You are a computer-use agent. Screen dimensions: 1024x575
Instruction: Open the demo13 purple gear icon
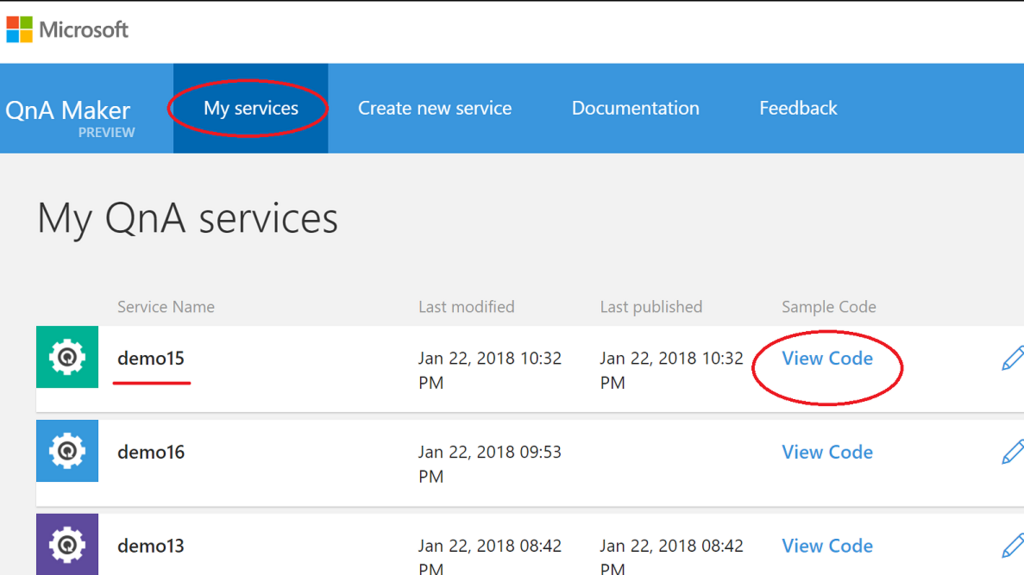click(x=67, y=544)
